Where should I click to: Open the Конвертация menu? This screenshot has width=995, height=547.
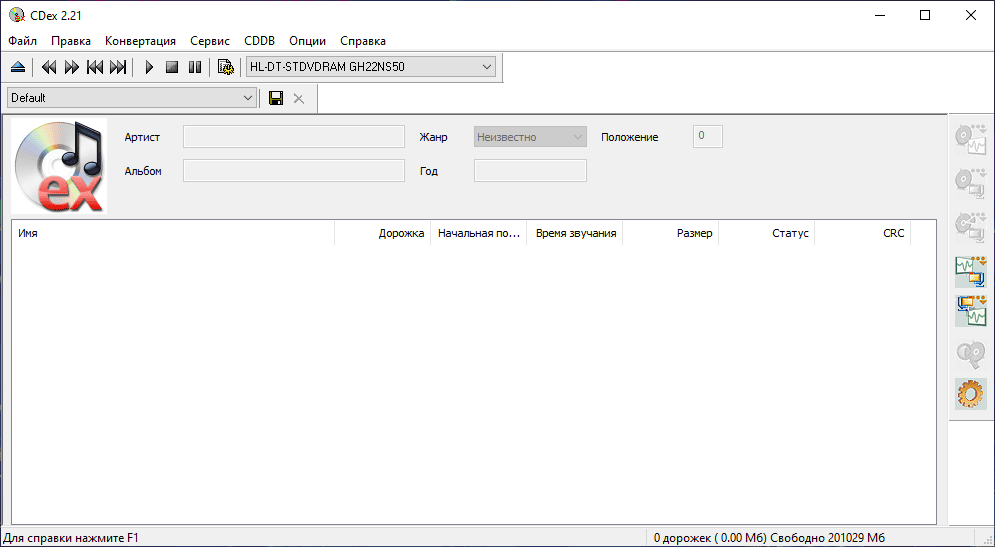(140, 41)
